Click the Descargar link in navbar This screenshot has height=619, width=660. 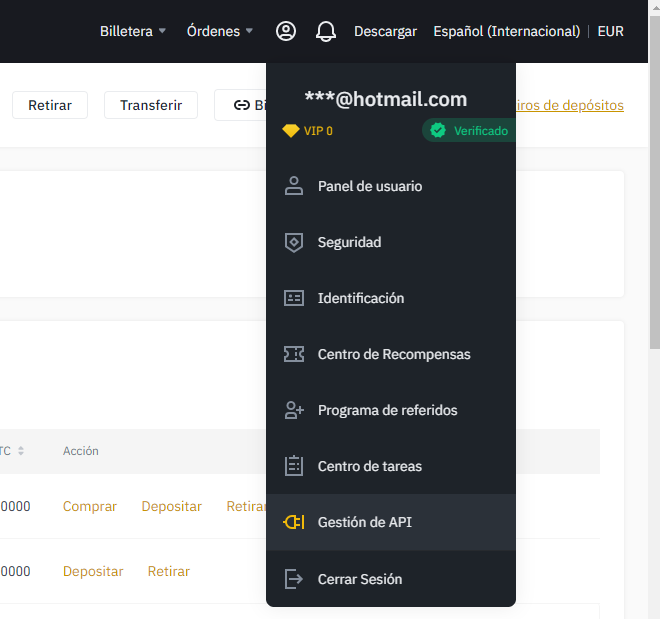pos(385,31)
